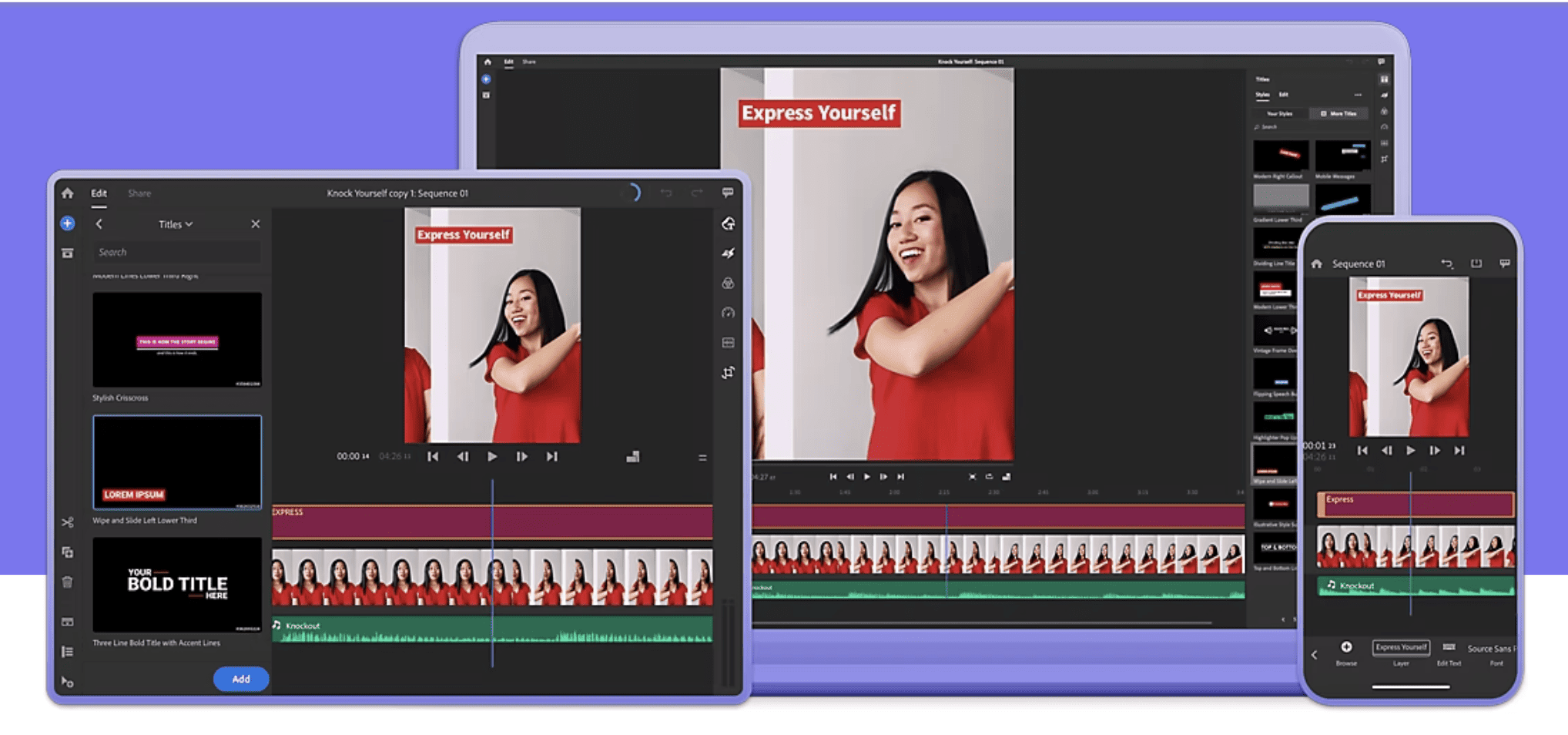Click the scissors split icon in tablet sidebar
Image resolution: width=1568 pixels, height=735 pixels.
pyautogui.click(x=68, y=522)
